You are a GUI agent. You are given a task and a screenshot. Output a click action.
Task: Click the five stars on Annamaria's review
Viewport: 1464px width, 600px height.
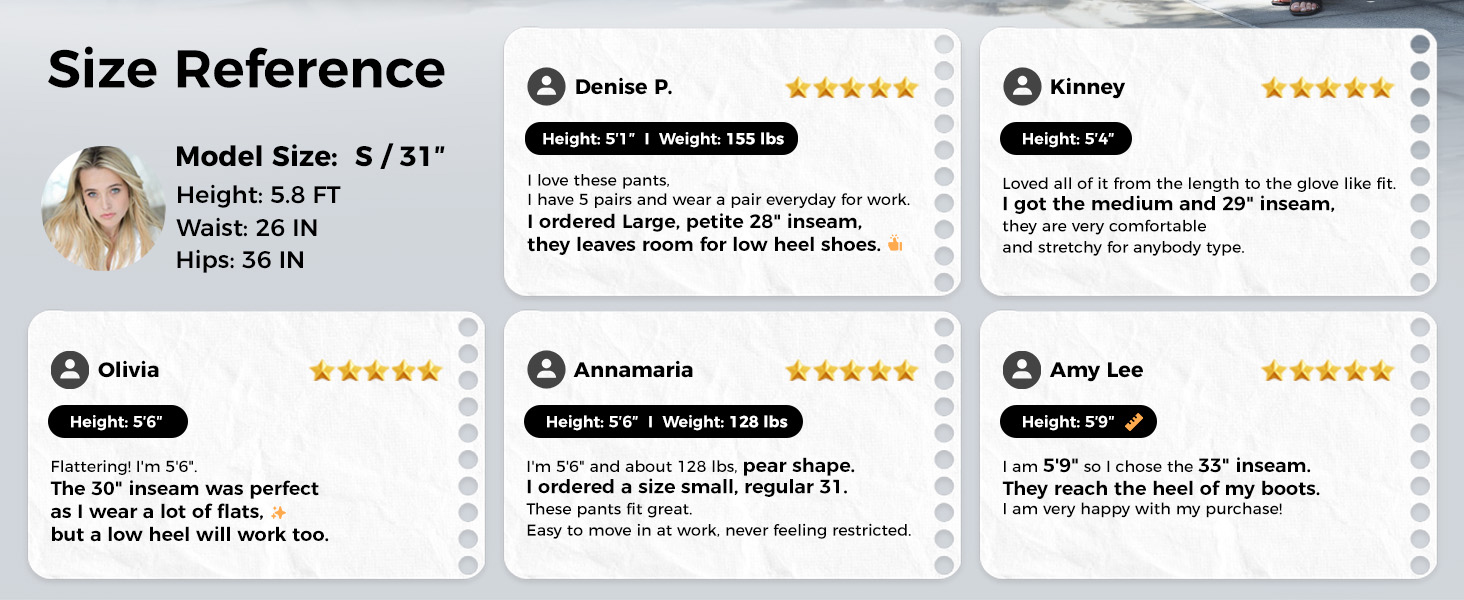pos(851,371)
